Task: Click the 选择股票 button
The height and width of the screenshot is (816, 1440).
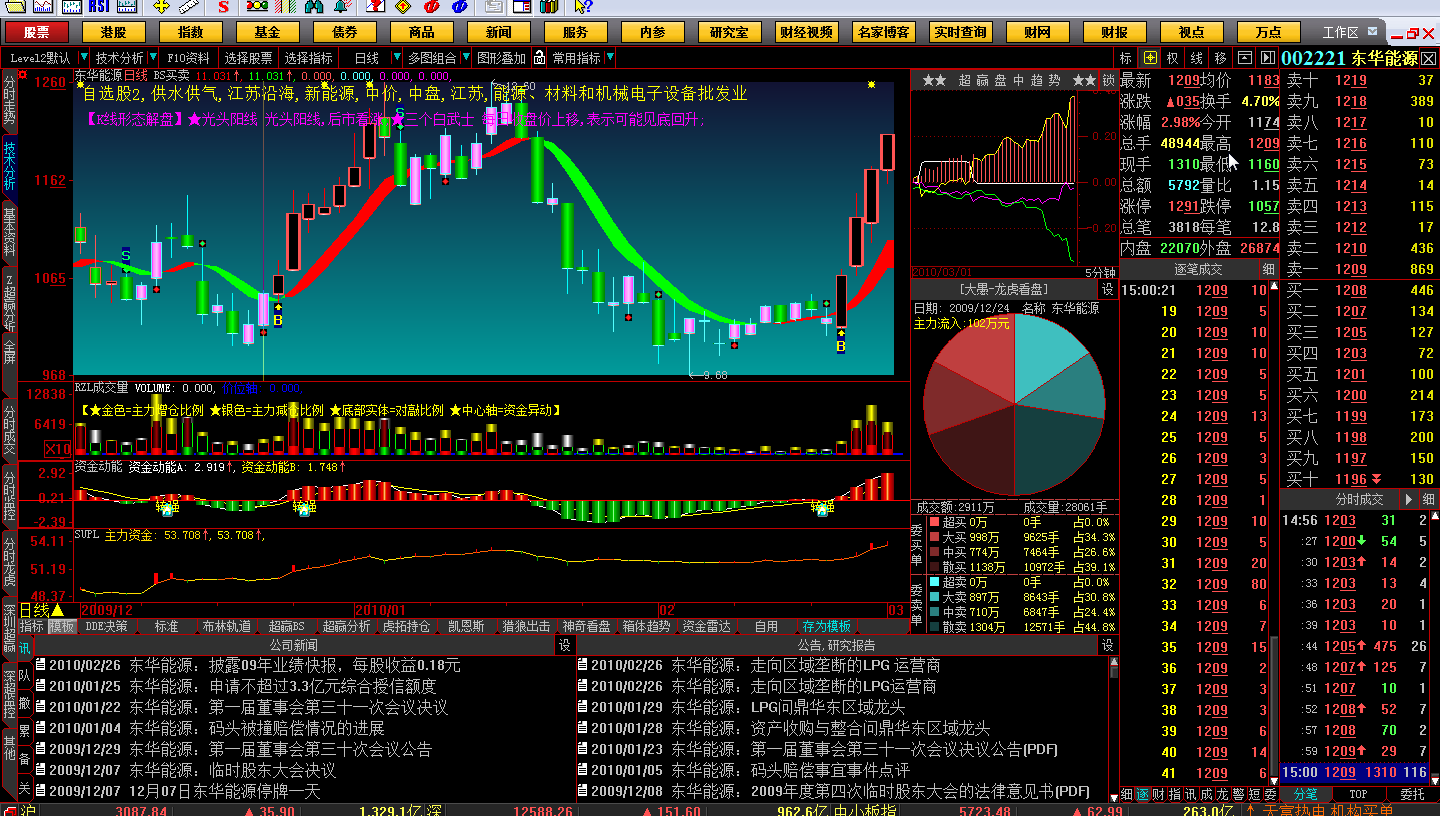Action: pos(249,58)
